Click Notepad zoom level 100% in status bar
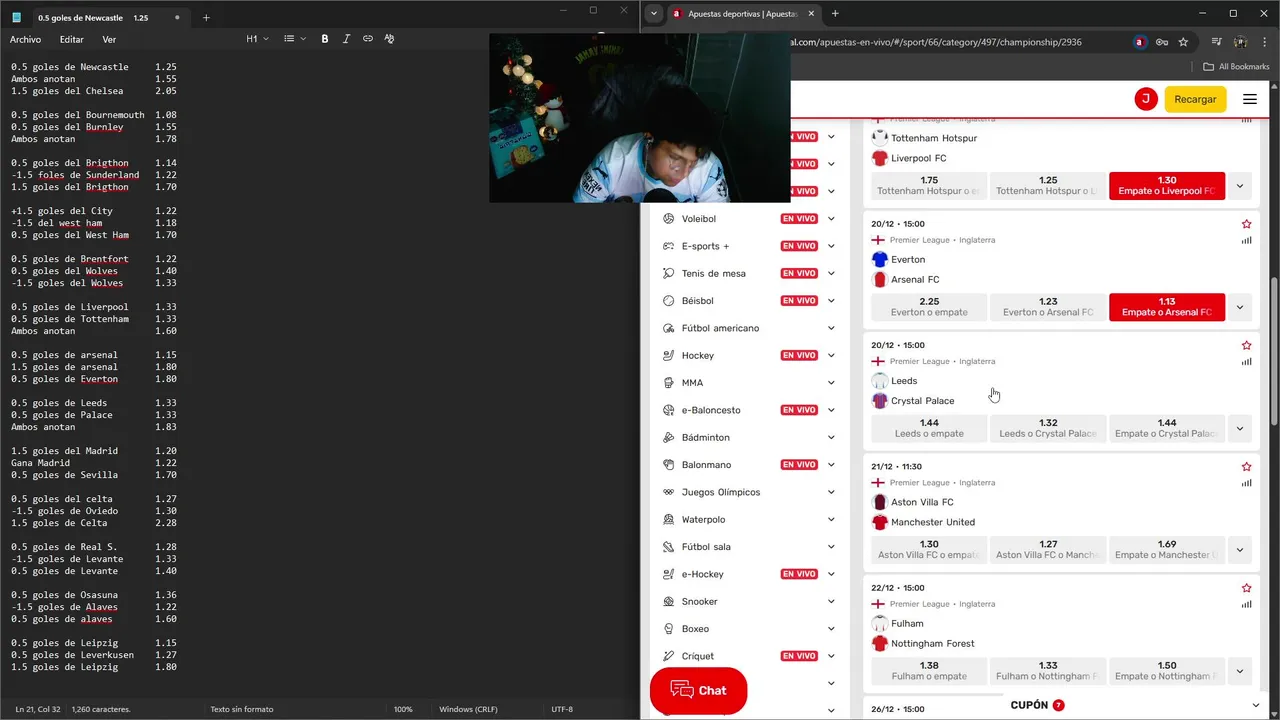The height and width of the screenshot is (720, 1280). (403, 709)
